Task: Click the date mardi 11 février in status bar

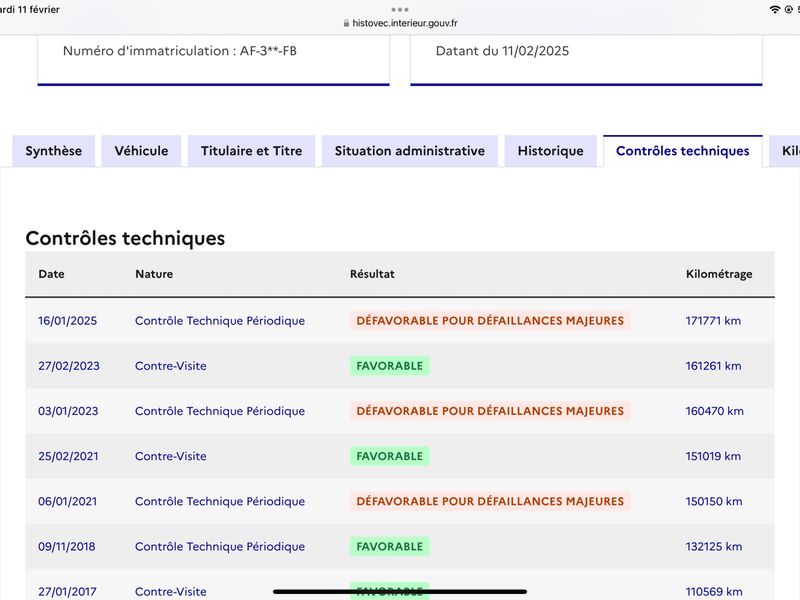Action: pyautogui.click(x=30, y=9)
